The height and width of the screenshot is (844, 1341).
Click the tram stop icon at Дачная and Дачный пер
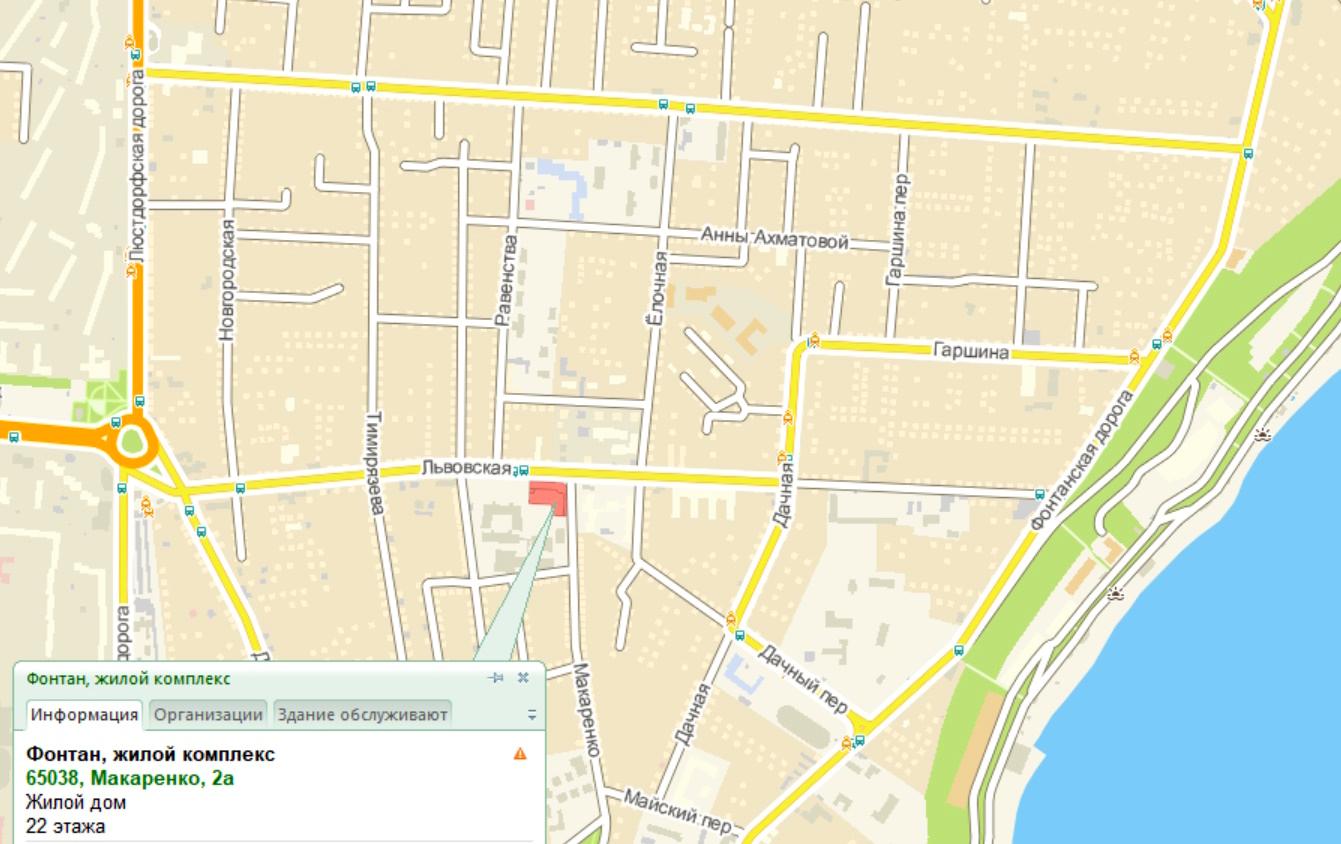(732, 618)
